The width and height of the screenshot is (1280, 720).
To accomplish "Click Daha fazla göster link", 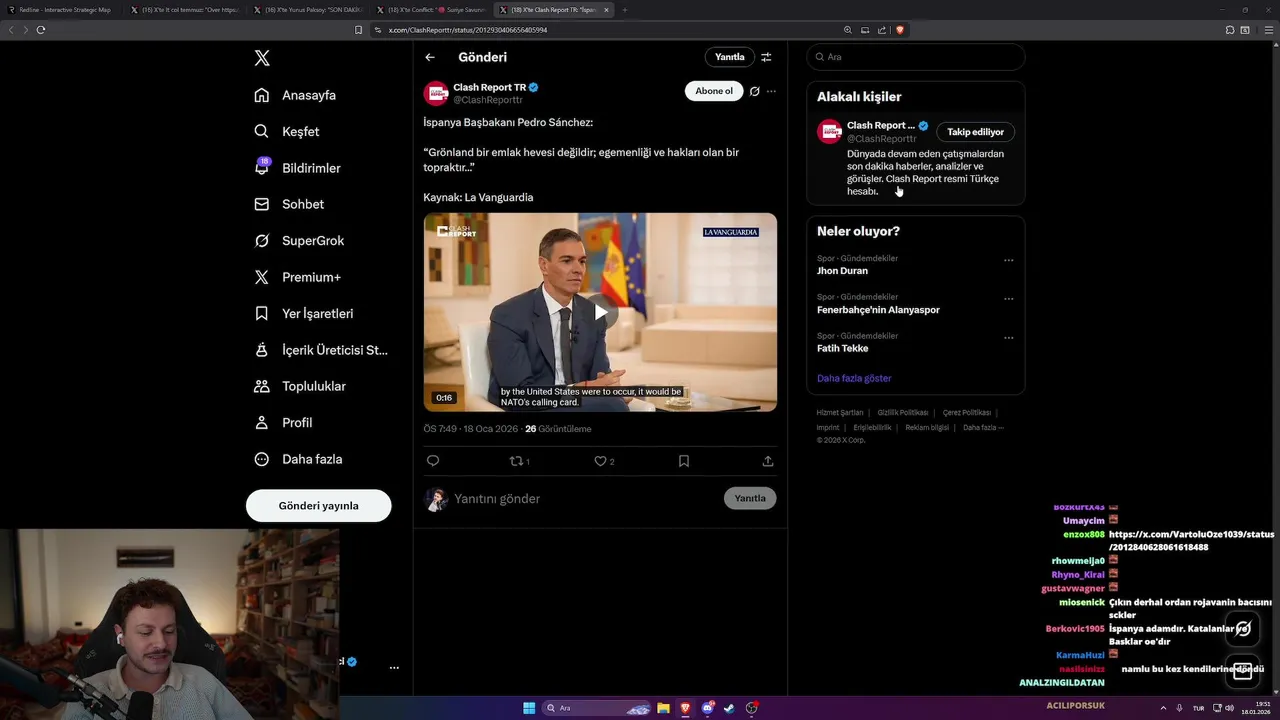I will point(854,378).
